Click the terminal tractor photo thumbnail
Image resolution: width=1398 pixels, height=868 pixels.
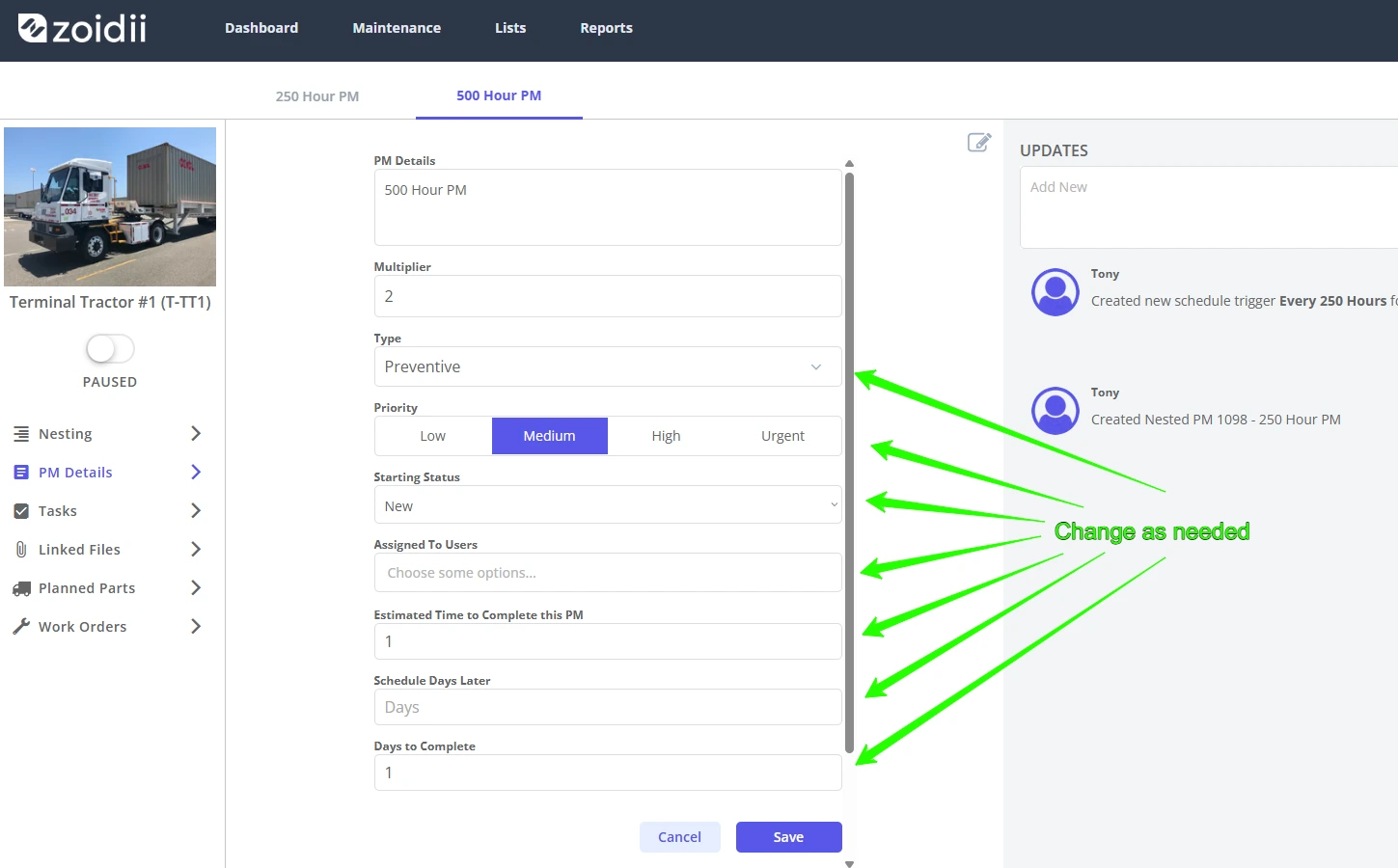coord(110,206)
